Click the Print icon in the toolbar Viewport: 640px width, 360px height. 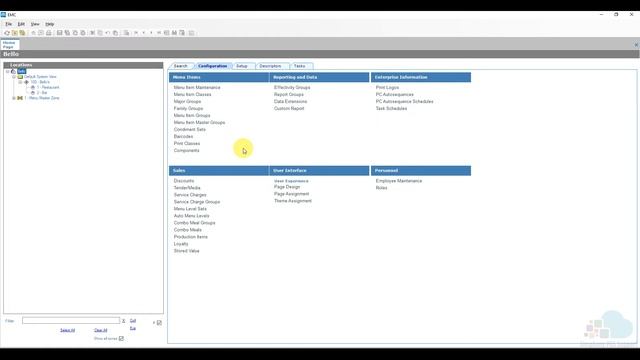click(x=49, y=33)
